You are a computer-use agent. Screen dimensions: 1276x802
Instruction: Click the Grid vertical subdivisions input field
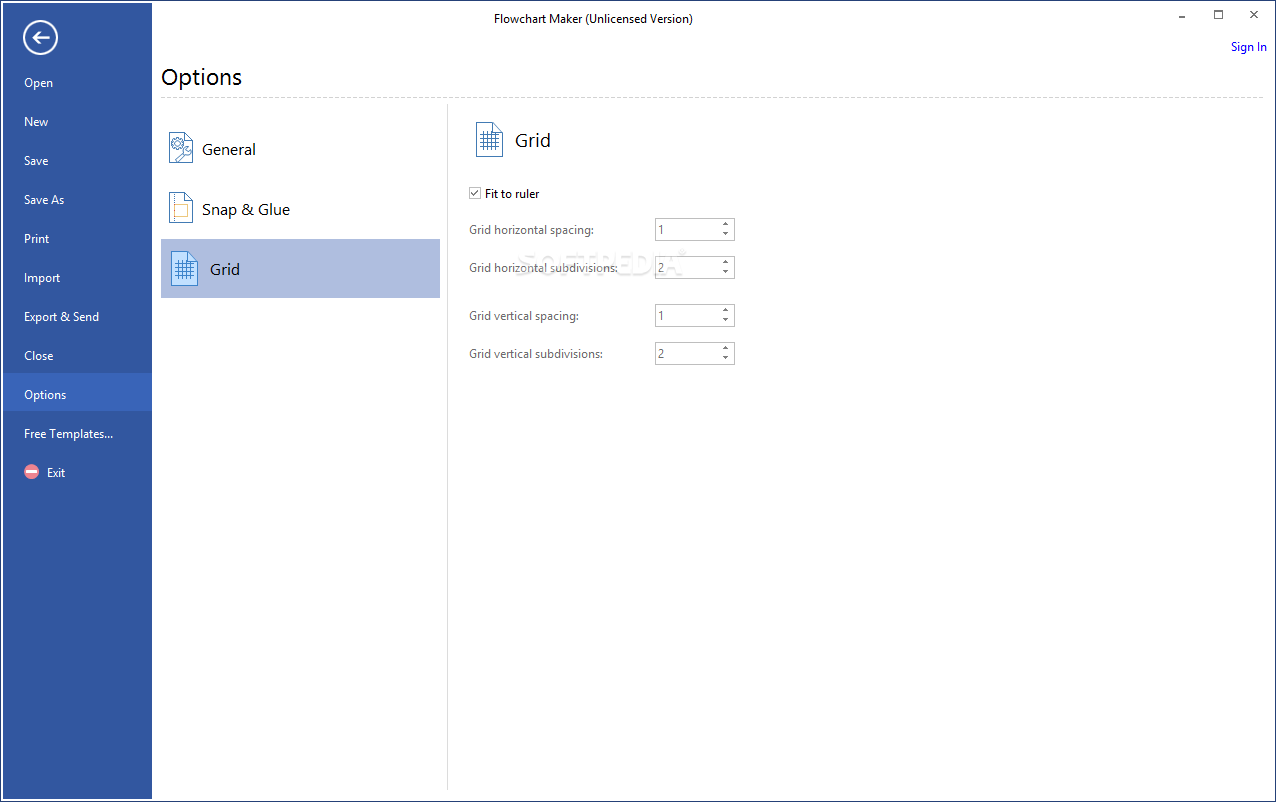point(686,354)
